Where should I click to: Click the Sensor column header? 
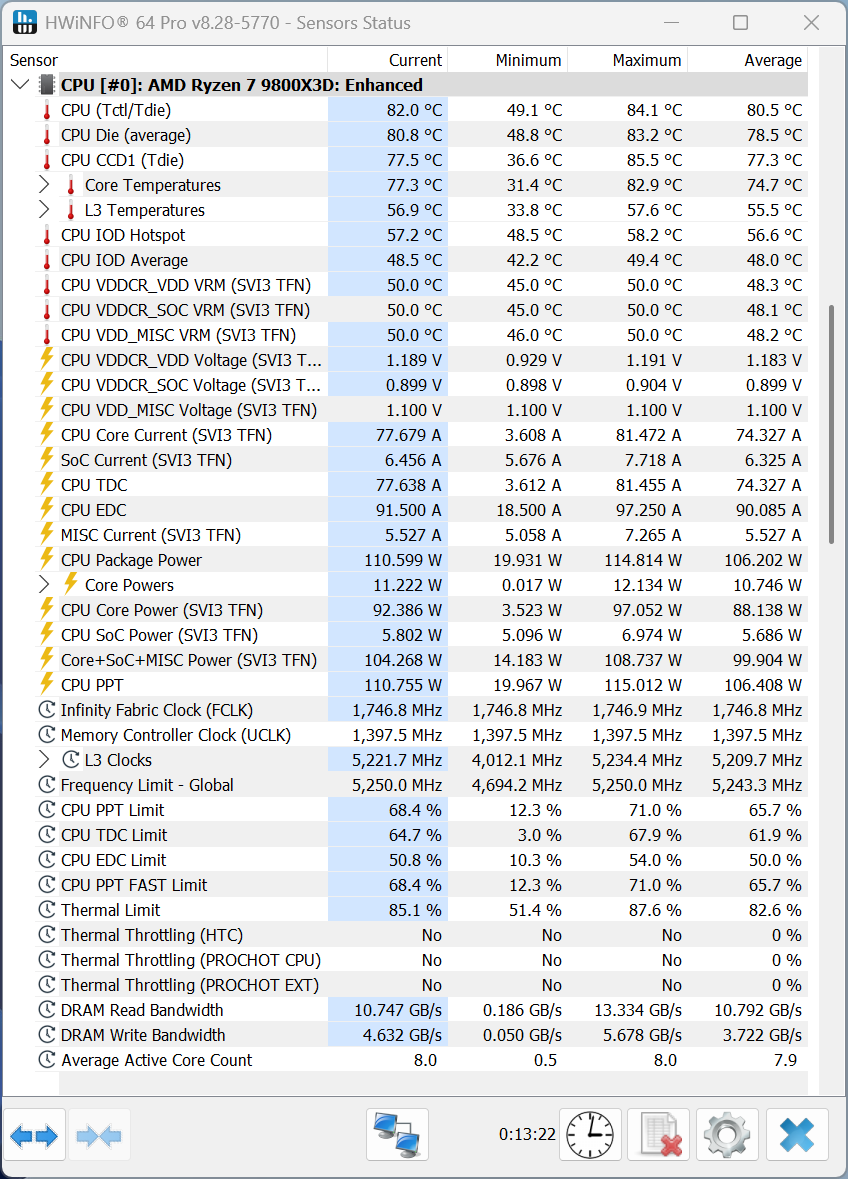(34, 60)
